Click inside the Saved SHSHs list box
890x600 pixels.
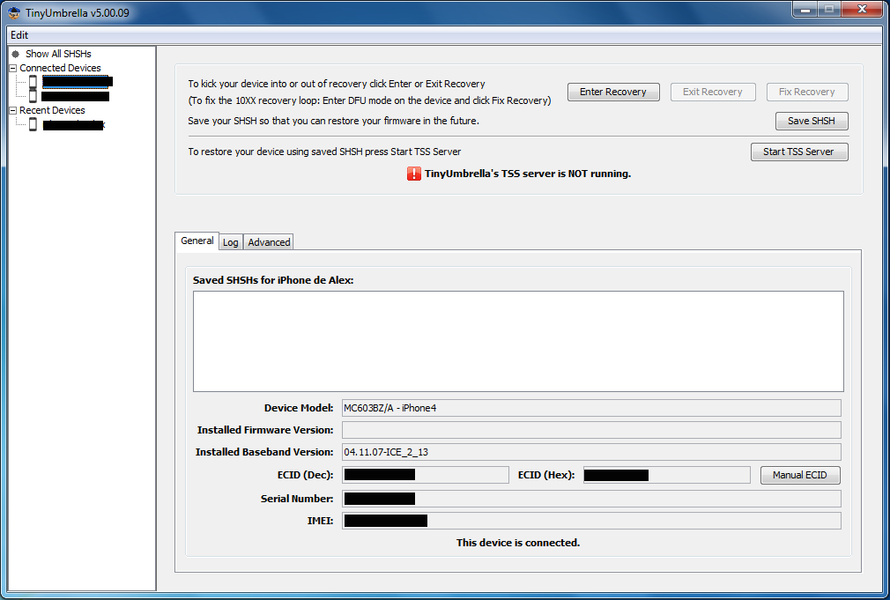click(518, 341)
